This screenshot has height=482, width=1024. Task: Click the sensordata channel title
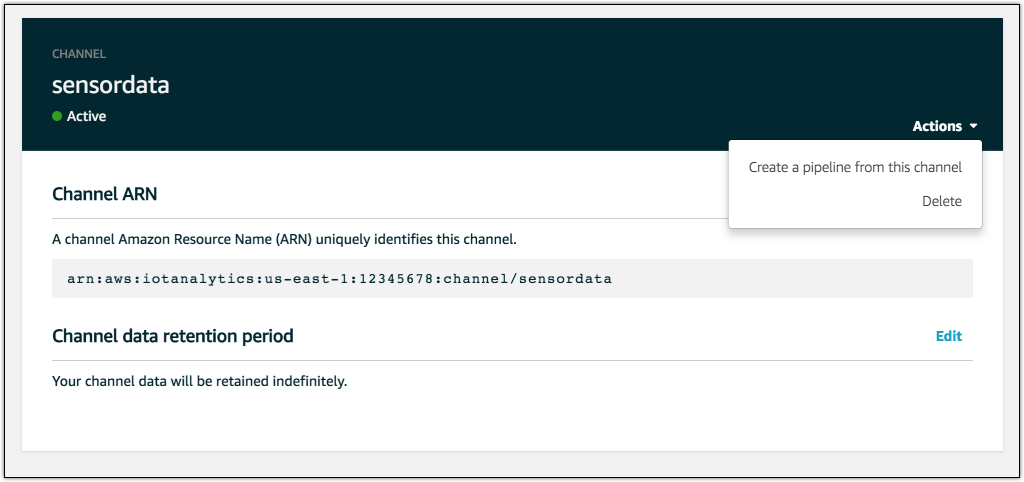[110, 85]
